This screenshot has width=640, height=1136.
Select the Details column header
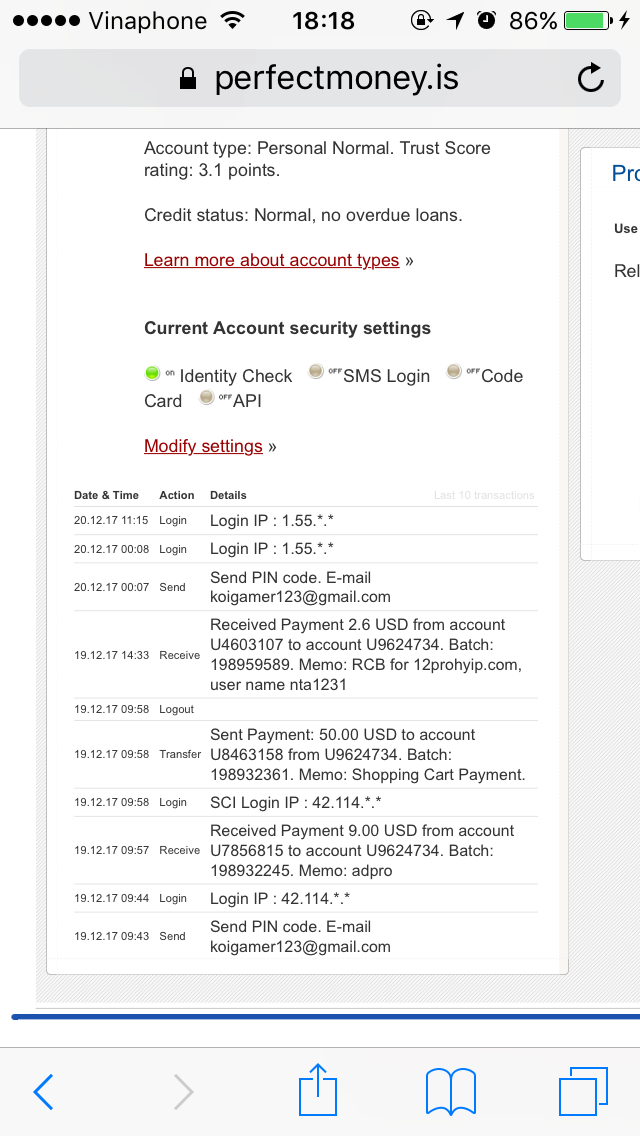228,495
